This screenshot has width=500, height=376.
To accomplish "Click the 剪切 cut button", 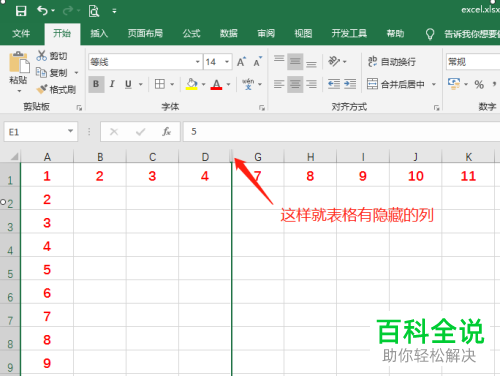I will click(52, 56).
